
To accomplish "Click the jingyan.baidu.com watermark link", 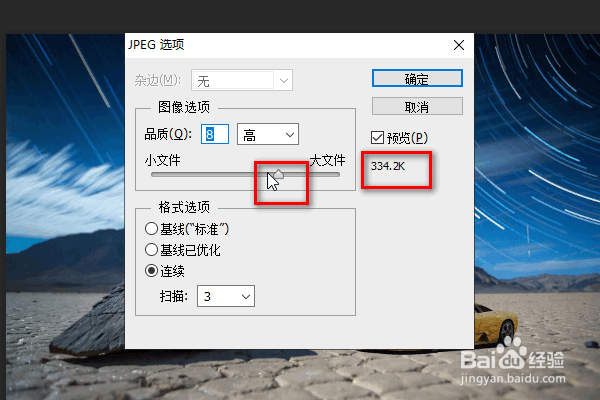I will click(x=513, y=379).
